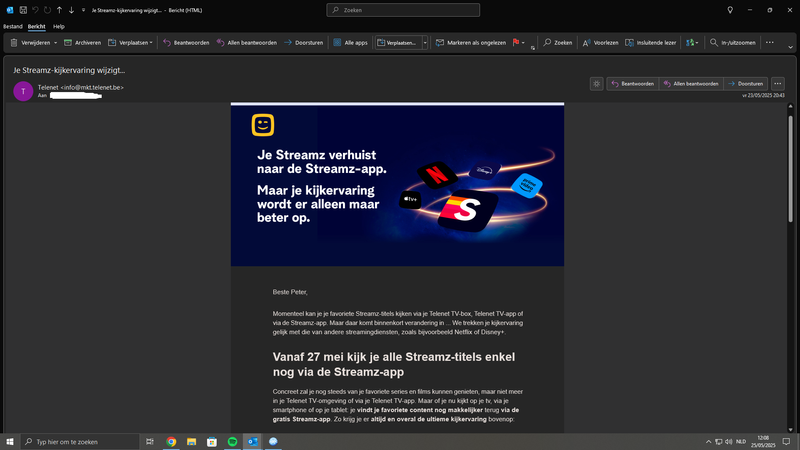Open the Customize Quick Access Toolbar dropdown
The image size is (800, 450).
tap(83, 10)
